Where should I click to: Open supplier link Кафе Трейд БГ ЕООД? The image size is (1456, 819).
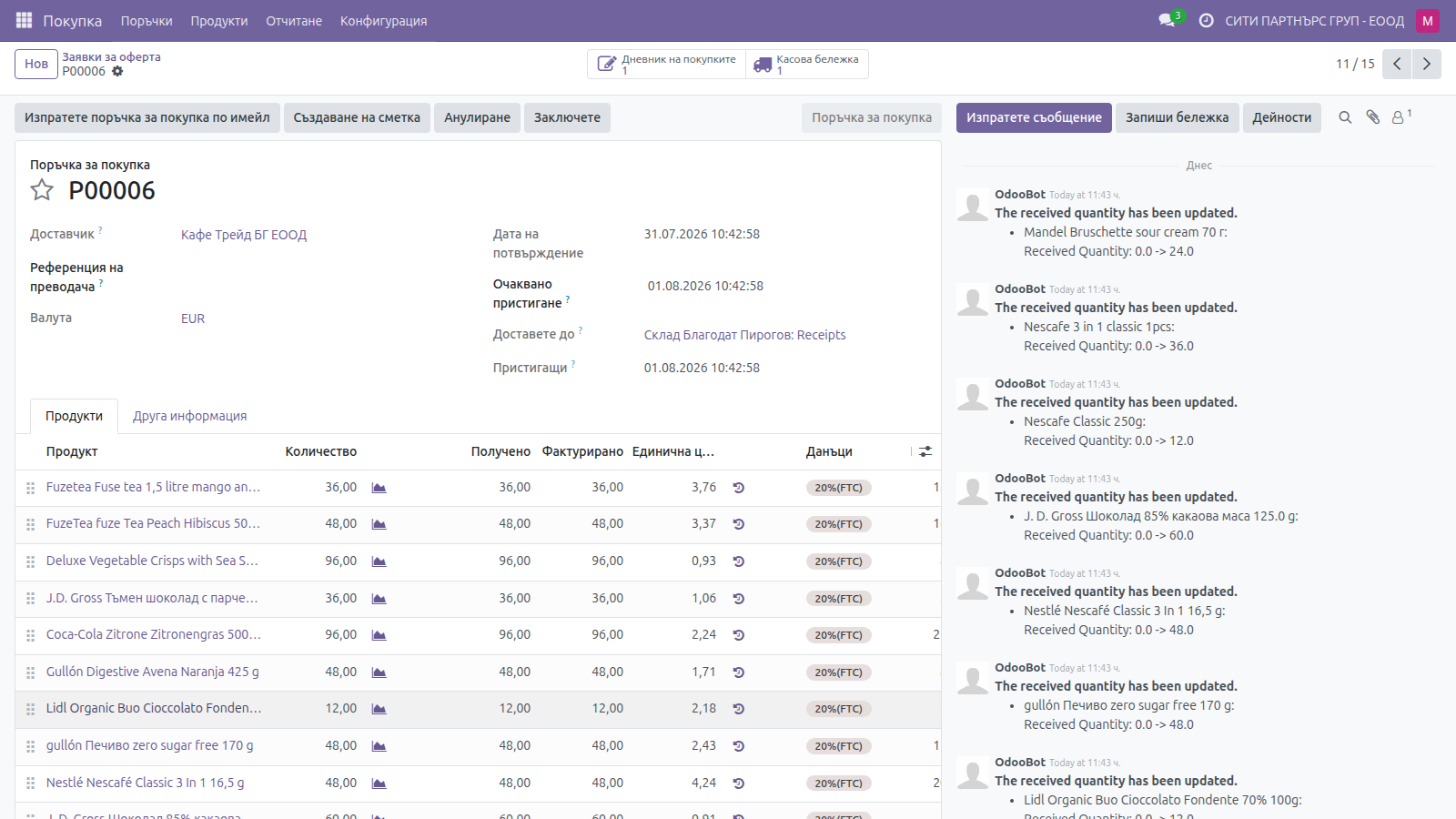244,235
